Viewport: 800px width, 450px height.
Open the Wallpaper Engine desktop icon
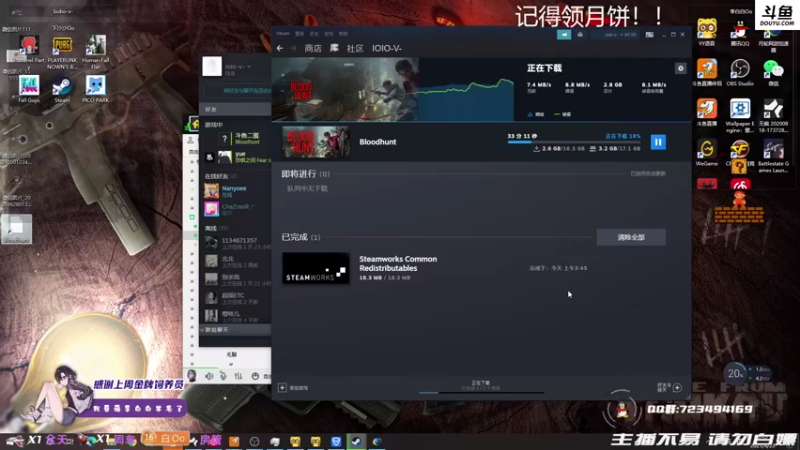point(740,116)
